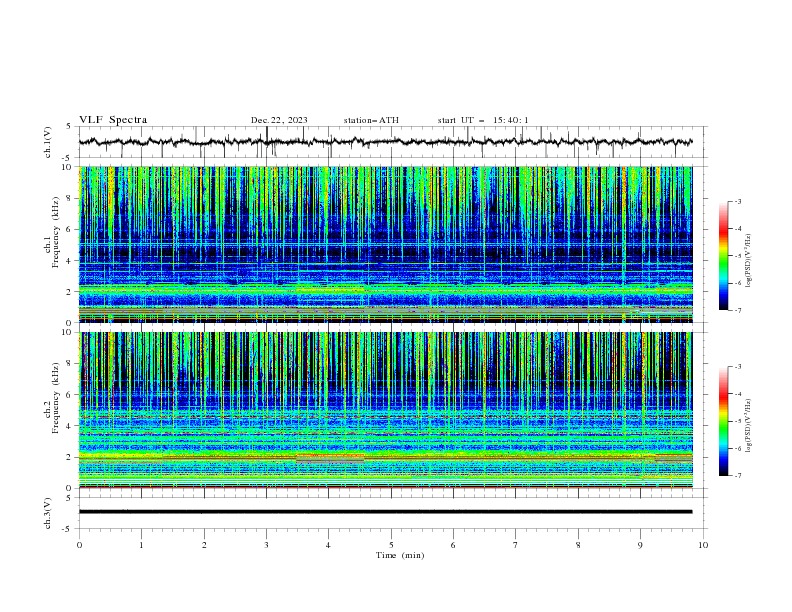The height and width of the screenshot is (612, 792).
Task: Click the "5" tick on ch.1(V) waveform axis
Action: tap(69, 126)
